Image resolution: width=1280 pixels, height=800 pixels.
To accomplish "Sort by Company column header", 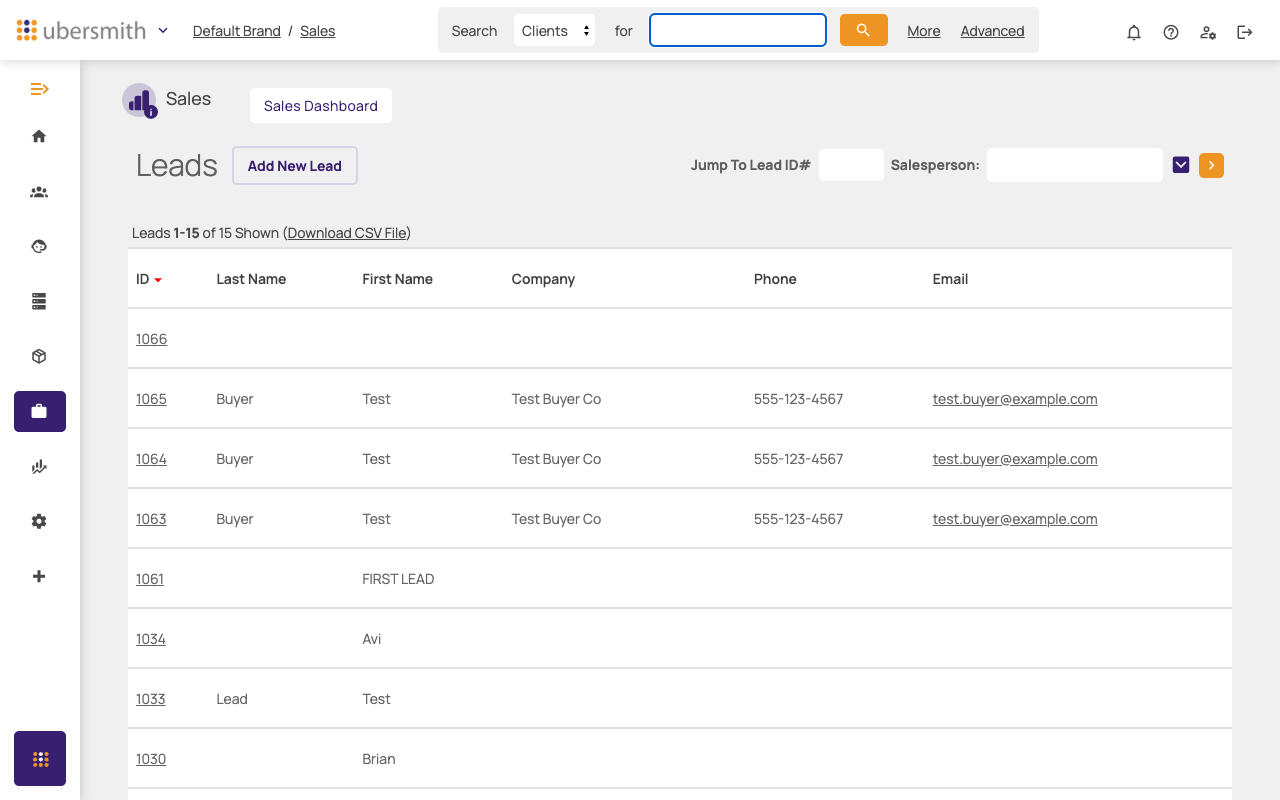I will (543, 279).
